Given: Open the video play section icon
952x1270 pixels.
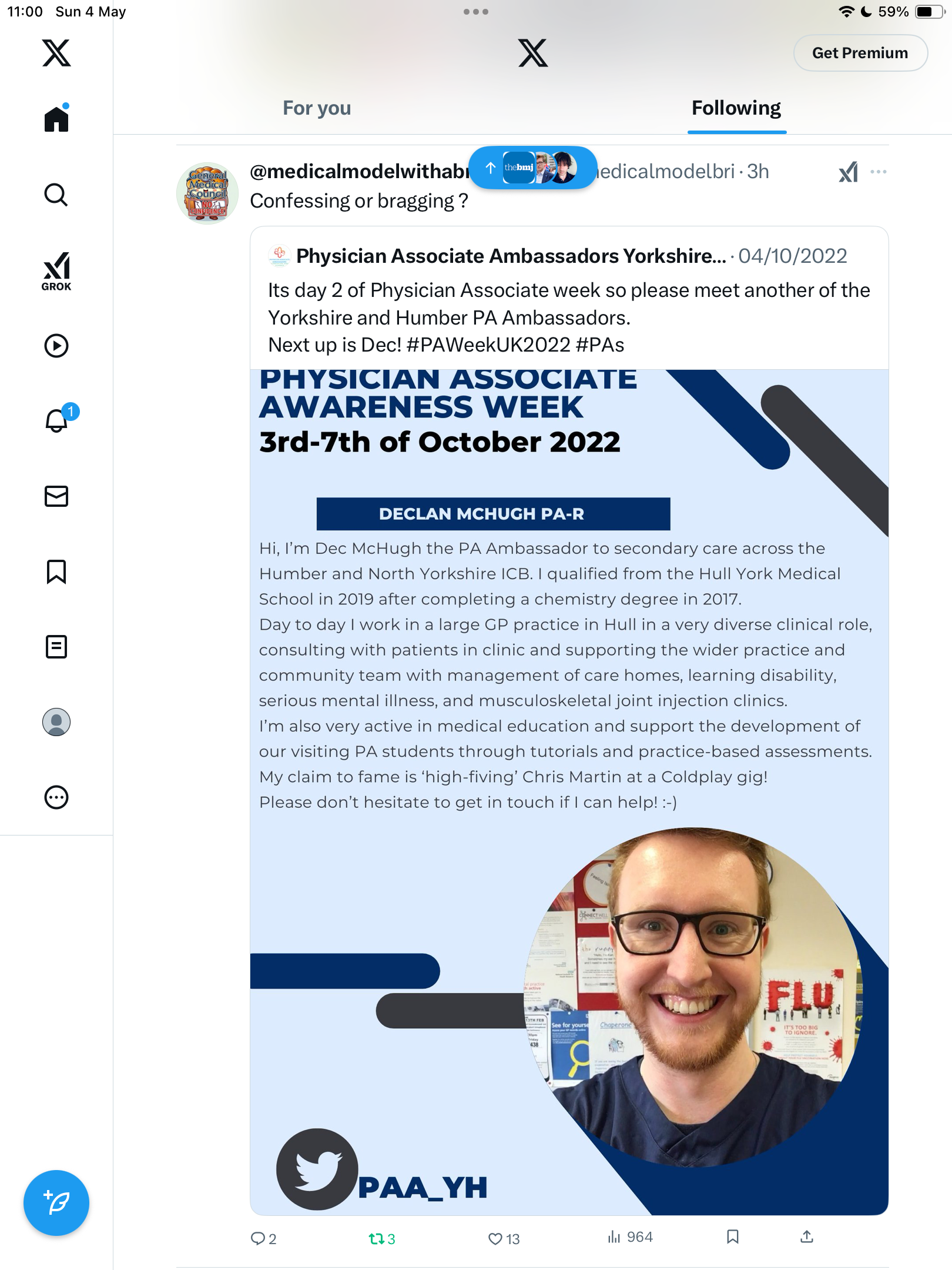Looking at the screenshot, I should [56, 346].
